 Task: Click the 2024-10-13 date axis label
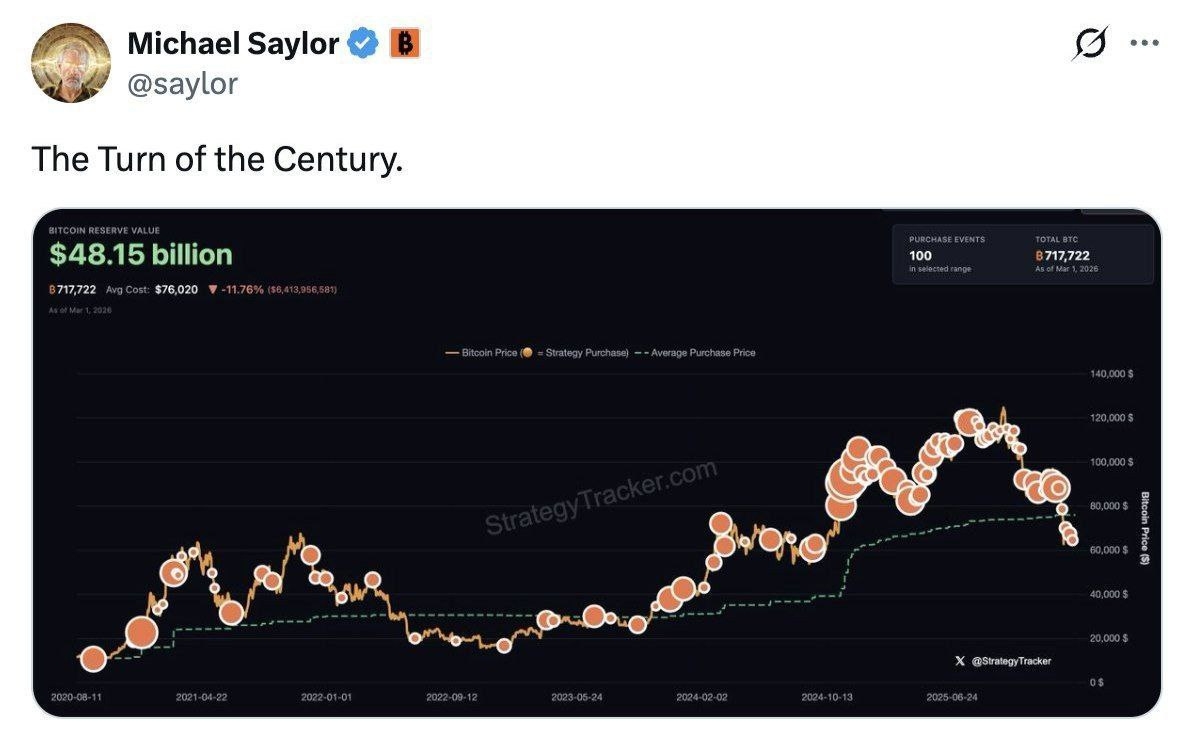point(826,697)
